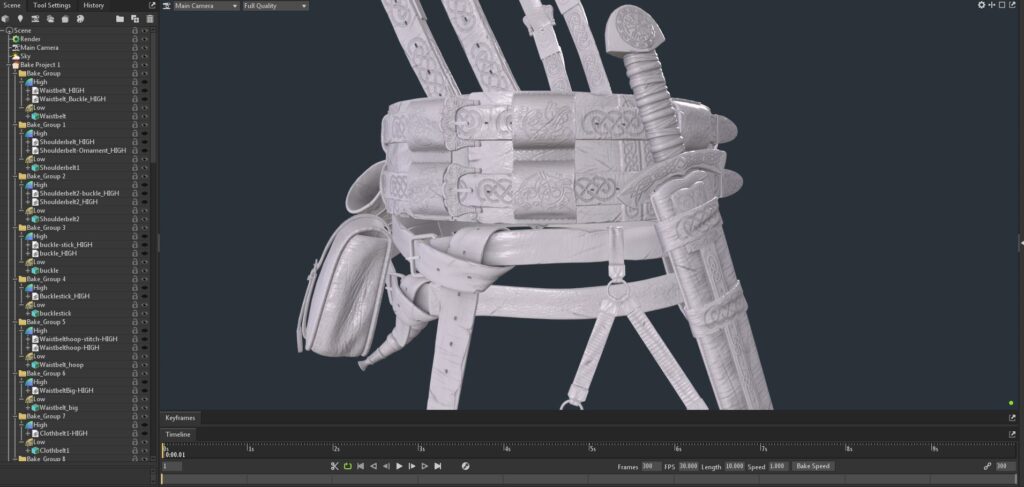Click the timeline link icon
Viewport: 1024px width, 487px height.
(987, 466)
